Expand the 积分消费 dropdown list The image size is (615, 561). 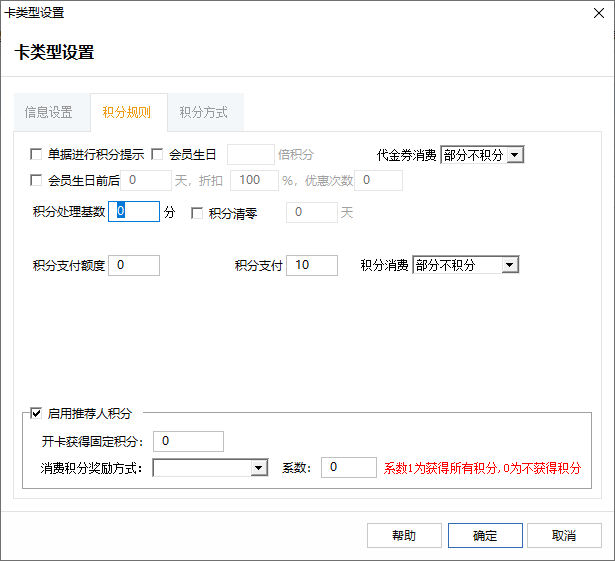coord(466,265)
